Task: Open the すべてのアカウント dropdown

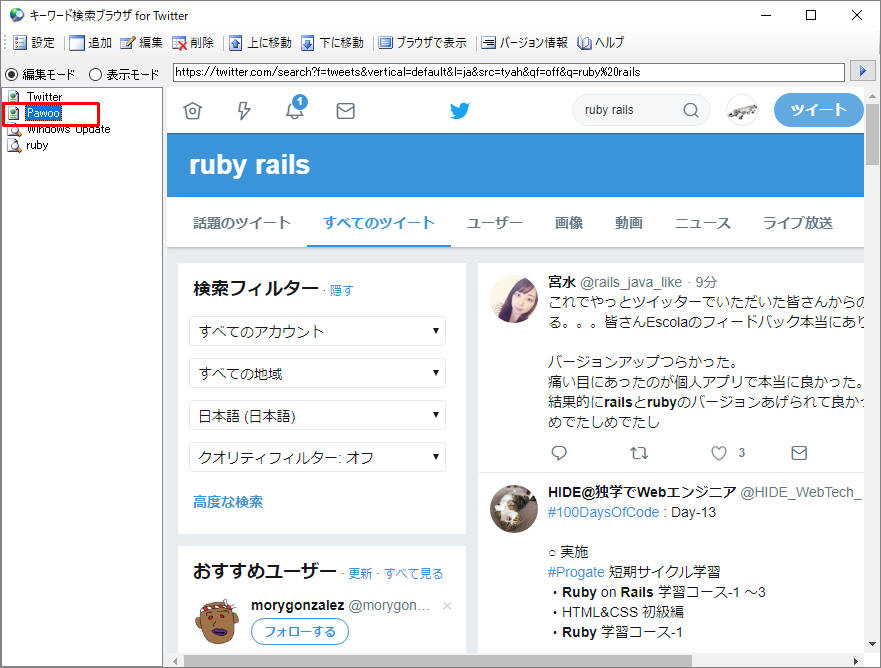Action: coord(317,331)
